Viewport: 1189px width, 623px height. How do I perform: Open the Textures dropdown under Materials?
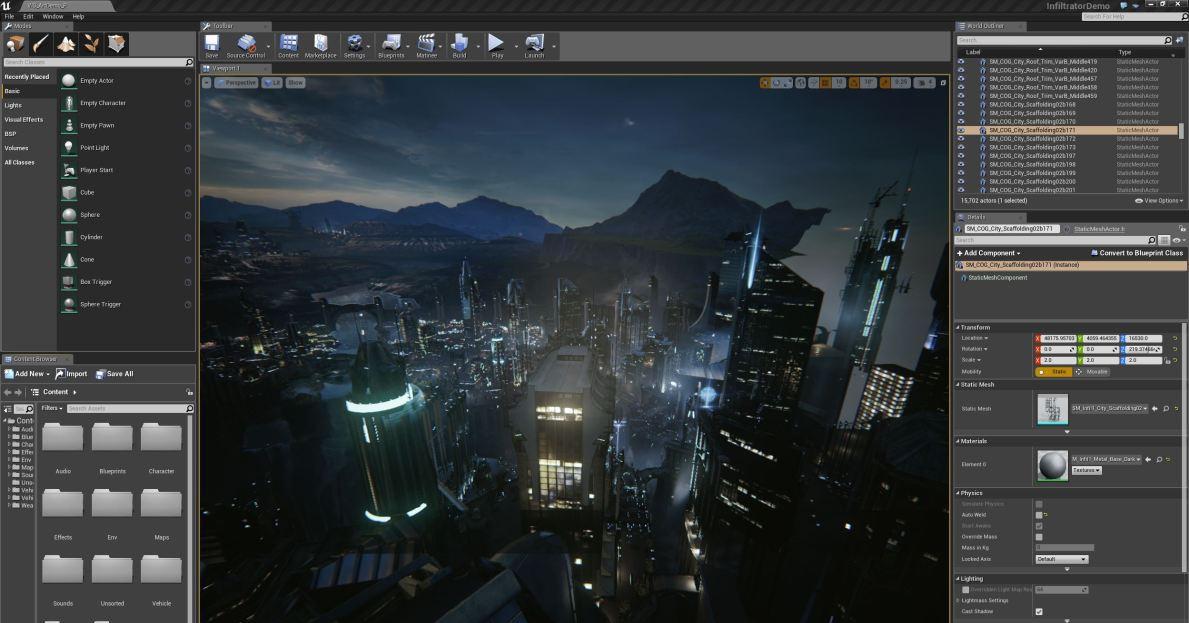click(x=1087, y=471)
